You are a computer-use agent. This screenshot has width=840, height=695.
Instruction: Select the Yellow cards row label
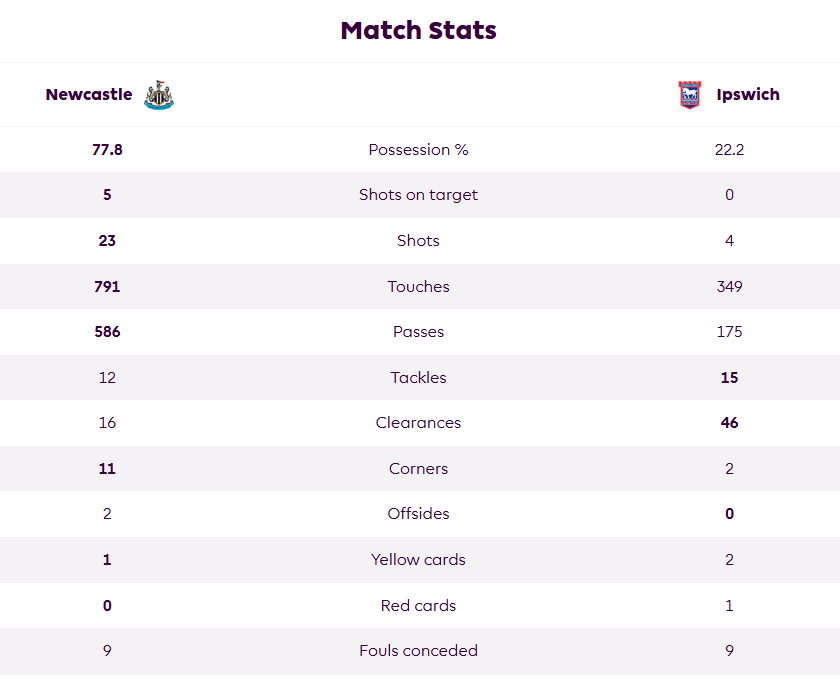click(418, 560)
